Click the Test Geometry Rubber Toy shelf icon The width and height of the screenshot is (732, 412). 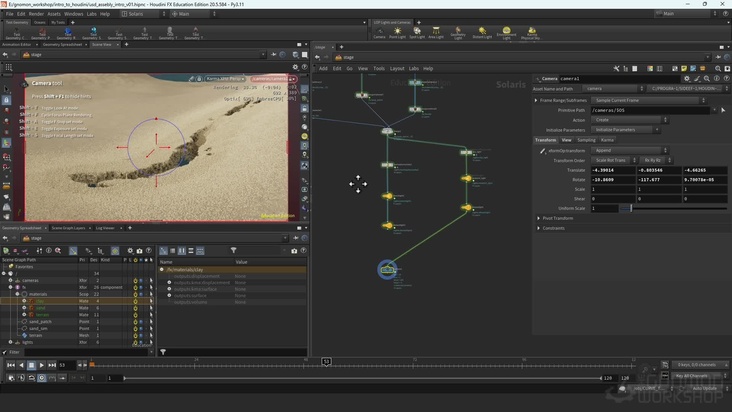coord(68,33)
